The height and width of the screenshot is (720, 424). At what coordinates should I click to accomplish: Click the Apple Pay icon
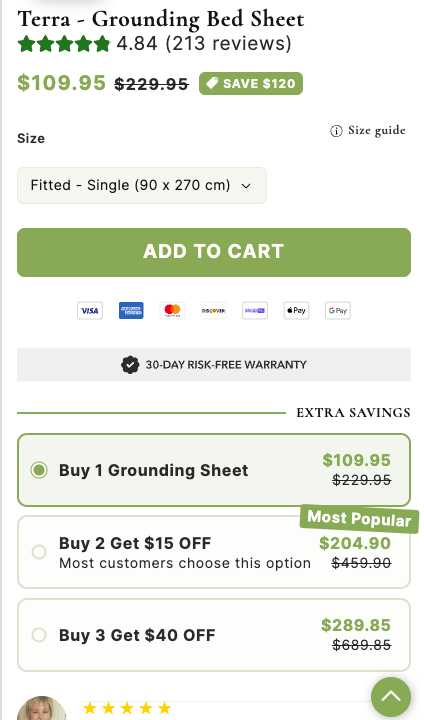pyautogui.click(x=296, y=311)
